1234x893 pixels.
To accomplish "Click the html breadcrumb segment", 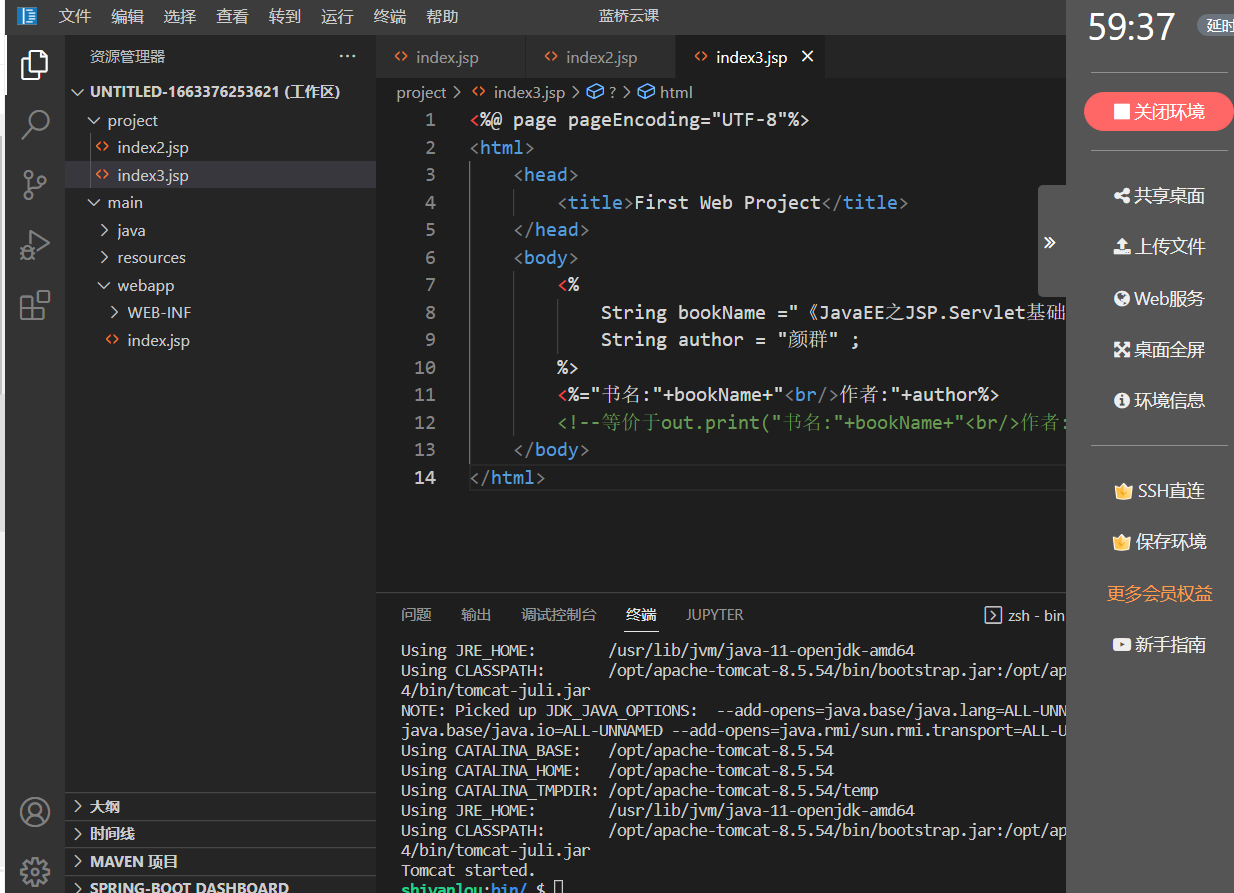I will [666, 92].
